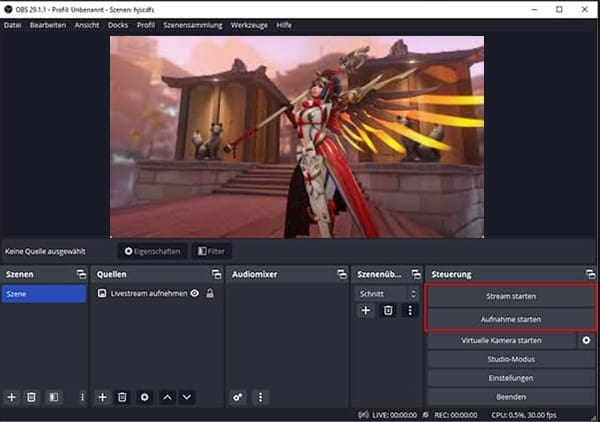Click Aufnahme starten button
Screen dimensions: 600x422
(511, 319)
